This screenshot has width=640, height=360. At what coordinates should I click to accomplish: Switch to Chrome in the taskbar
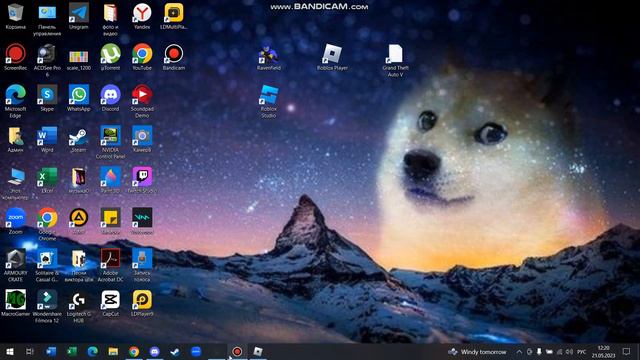tap(134, 351)
